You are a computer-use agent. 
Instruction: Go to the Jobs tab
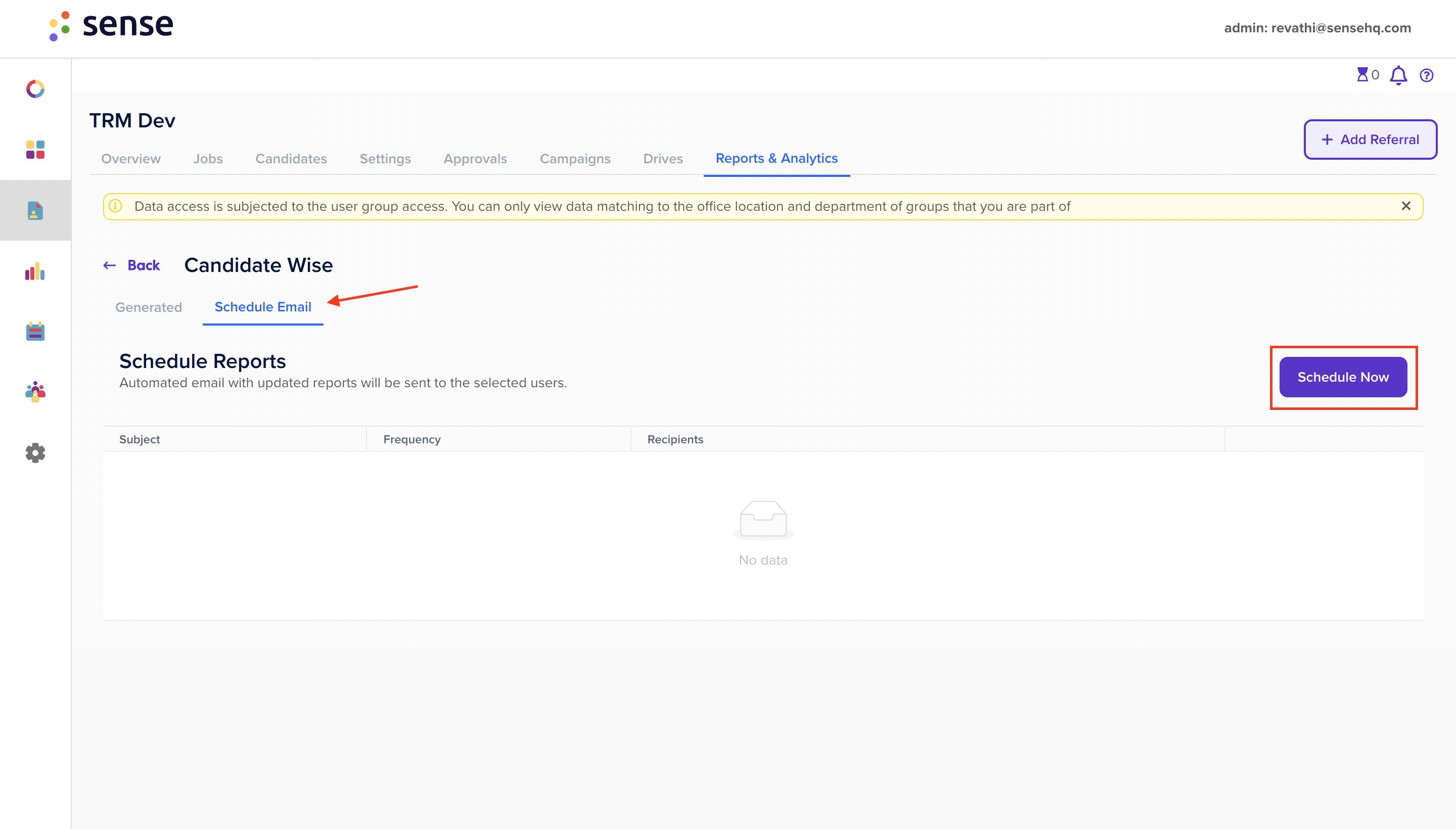(x=208, y=159)
